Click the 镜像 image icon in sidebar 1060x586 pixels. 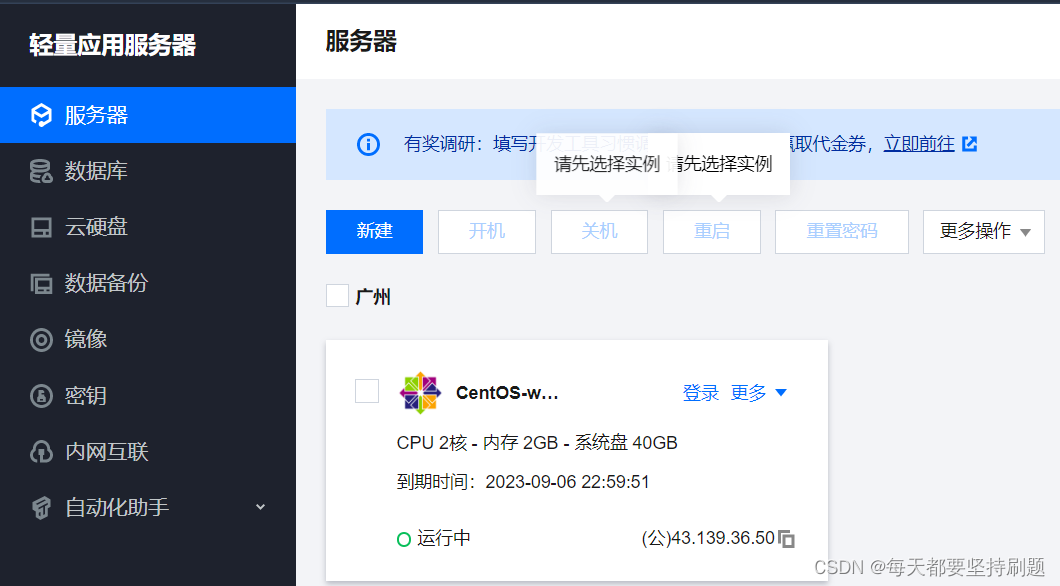[x=41, y=339]
